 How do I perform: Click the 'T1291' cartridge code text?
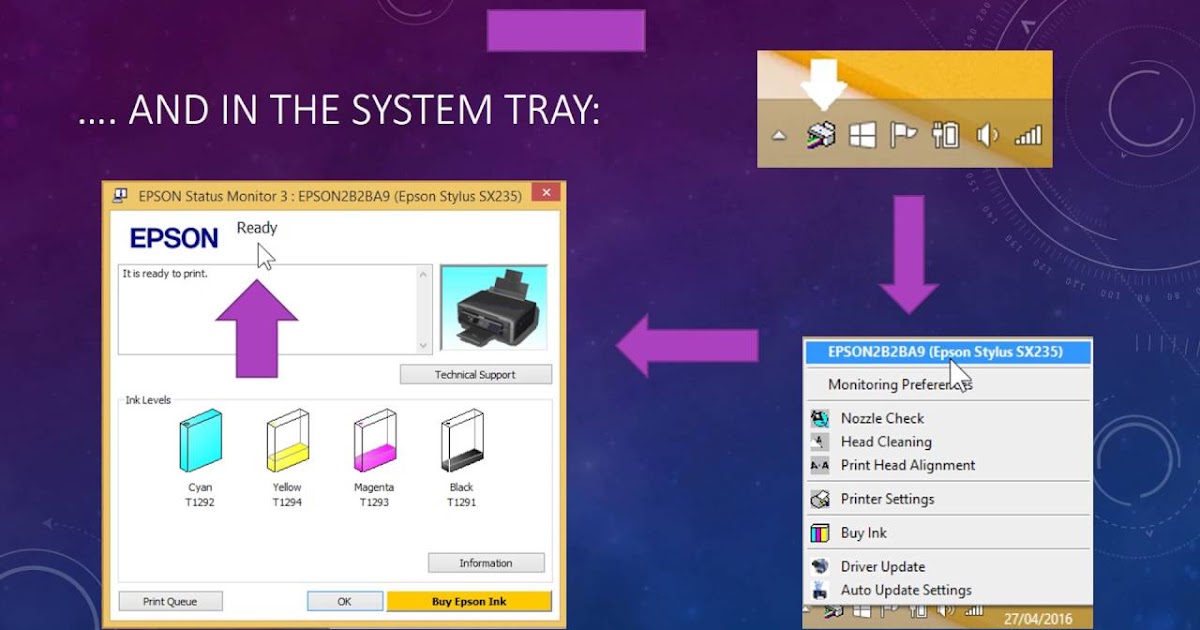point(461,502)
